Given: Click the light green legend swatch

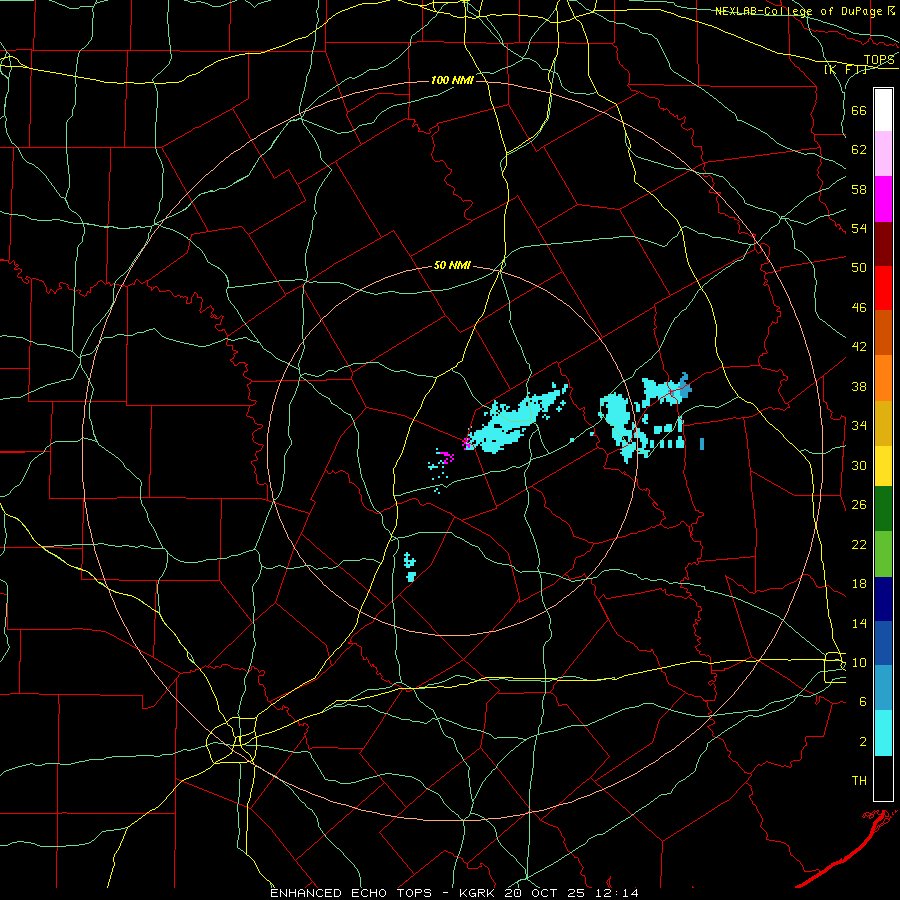Looking at the screenshot, I should 883,554.
